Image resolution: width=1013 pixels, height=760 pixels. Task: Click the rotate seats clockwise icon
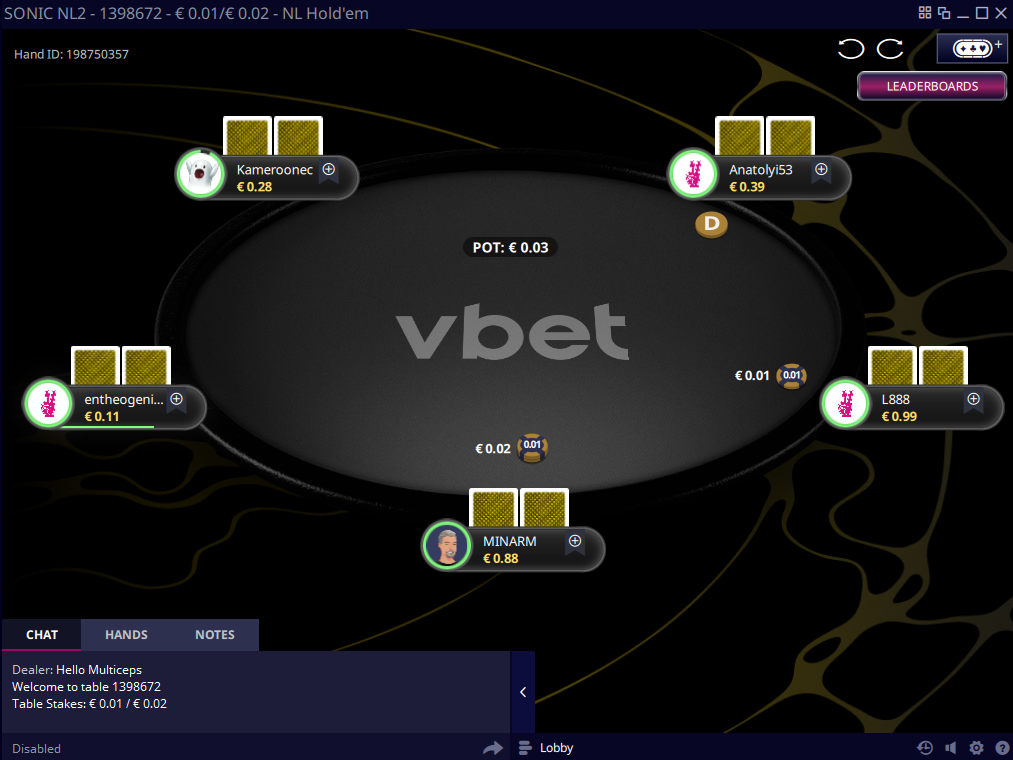click(x=890, y=49)
